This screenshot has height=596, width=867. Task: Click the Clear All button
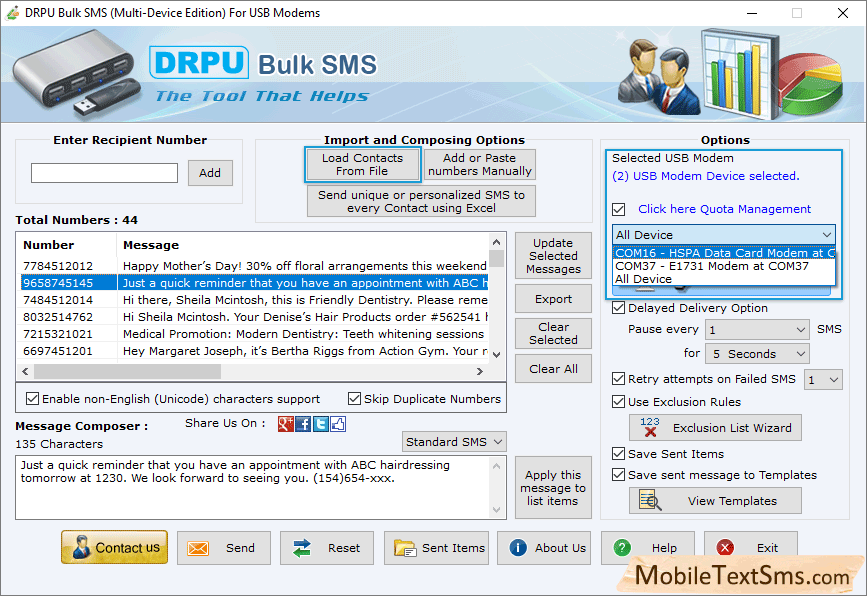553,369
